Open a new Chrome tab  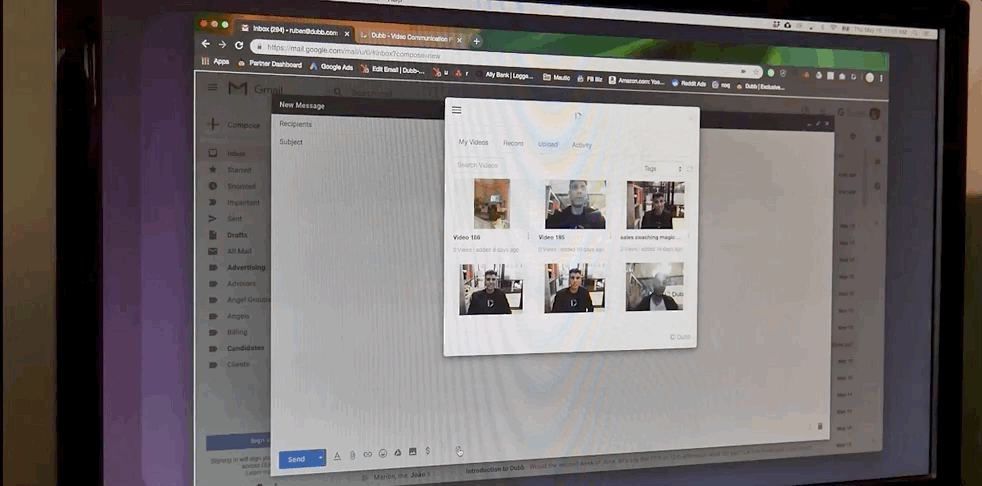[477, 41]
